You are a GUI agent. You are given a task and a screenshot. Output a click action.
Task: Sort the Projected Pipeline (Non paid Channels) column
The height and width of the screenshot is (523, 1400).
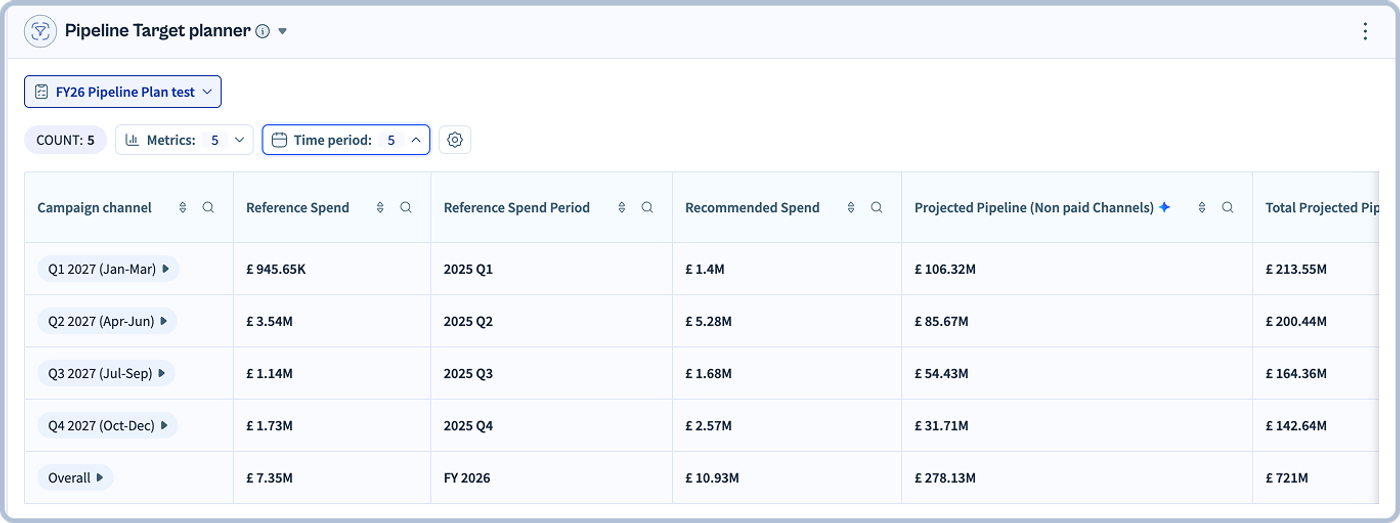pyautogui.click(x=1202, y=208)
